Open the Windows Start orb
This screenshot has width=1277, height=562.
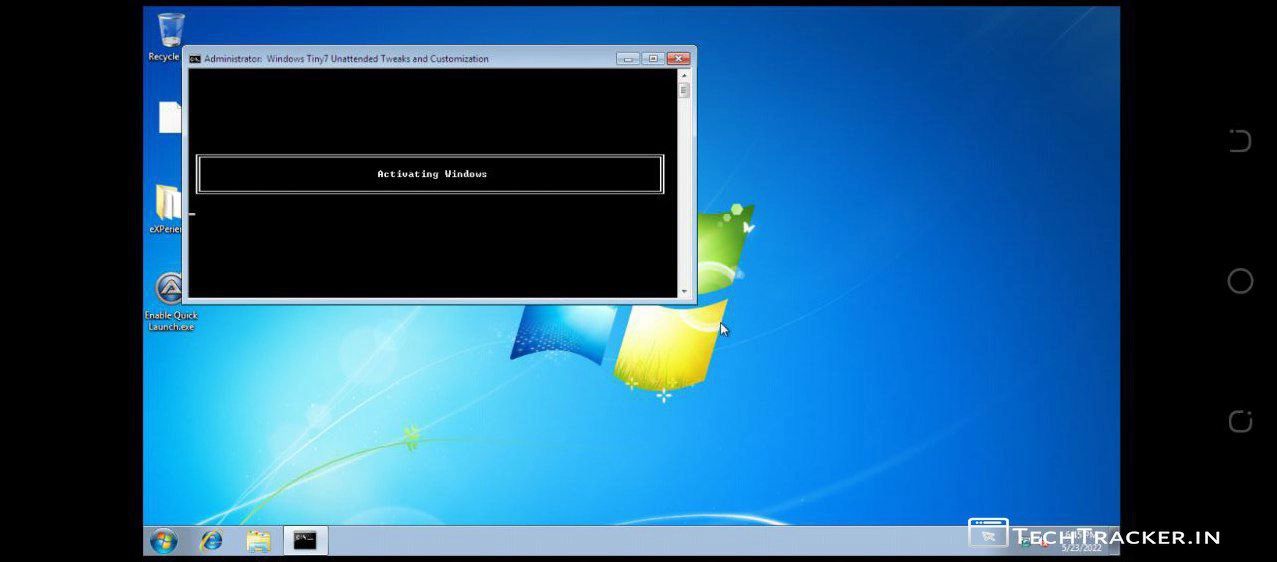click(x=163, y=541)
